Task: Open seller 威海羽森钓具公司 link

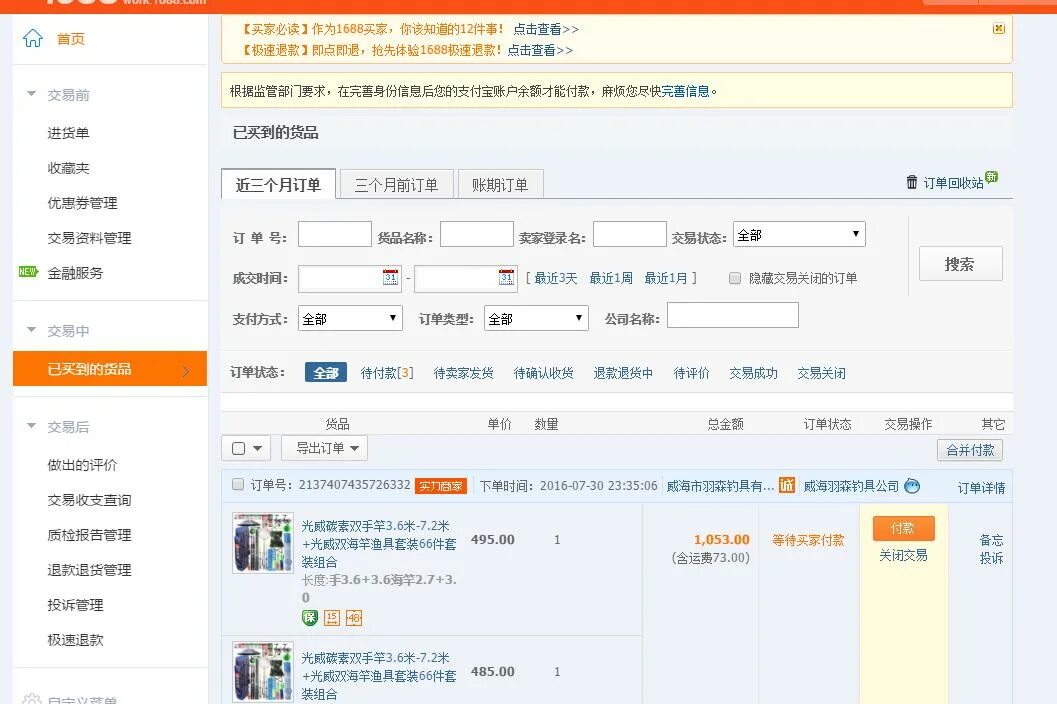Action: [x=851, y=486]
